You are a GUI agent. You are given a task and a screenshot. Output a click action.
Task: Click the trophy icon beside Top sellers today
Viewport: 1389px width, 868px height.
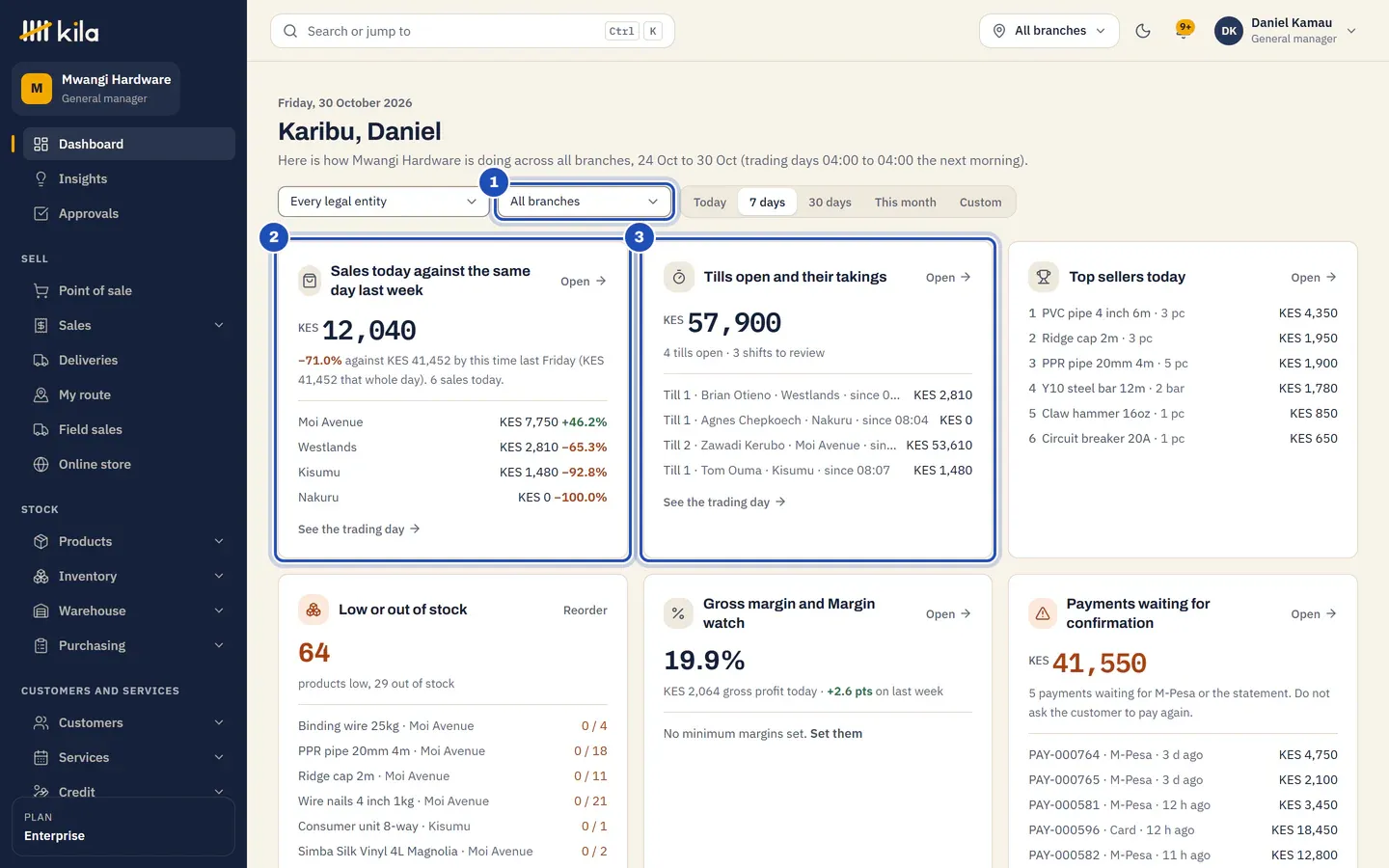coord(1044,277)
